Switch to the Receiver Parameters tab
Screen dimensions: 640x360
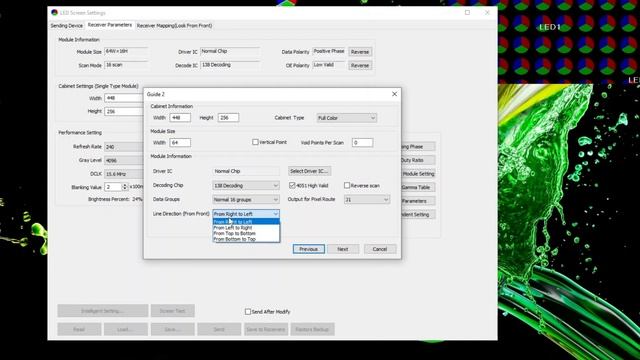(110, 25)
